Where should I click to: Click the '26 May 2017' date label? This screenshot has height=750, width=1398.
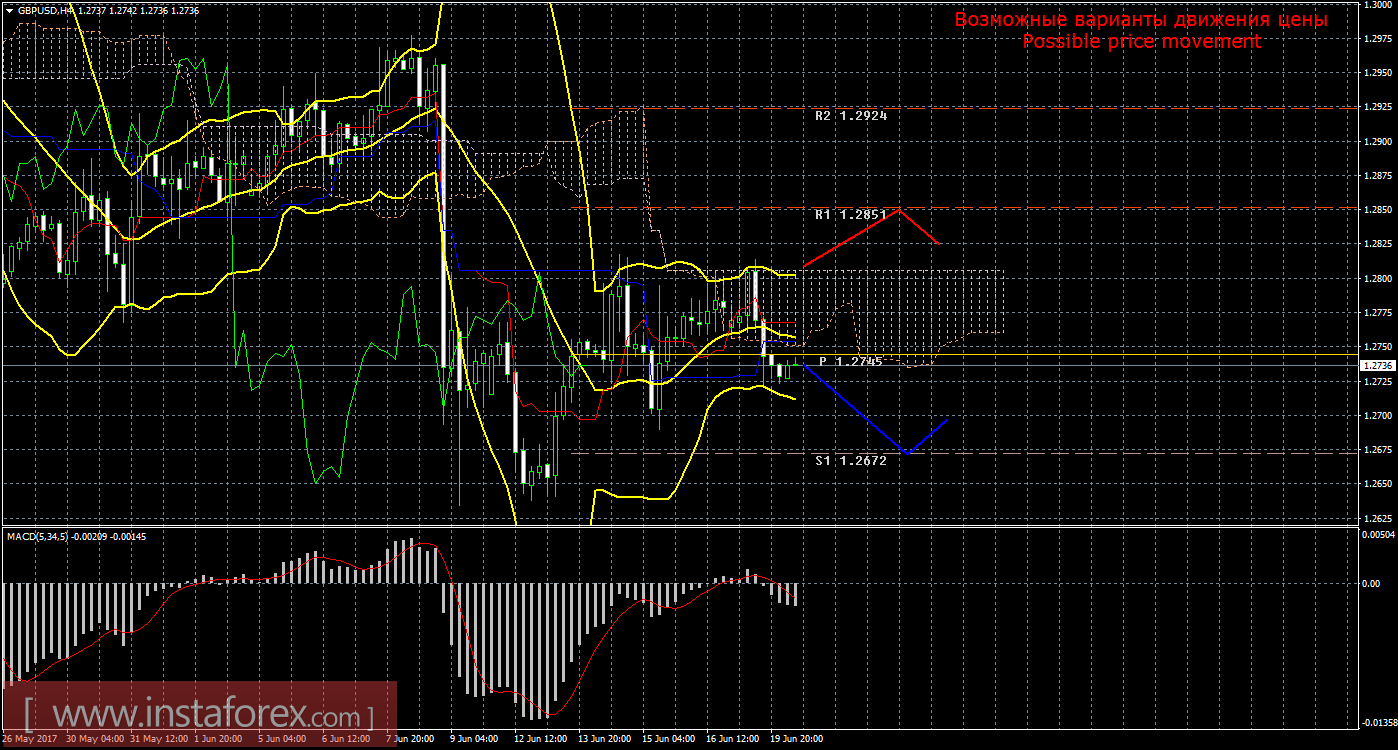[x=28, y=740]
